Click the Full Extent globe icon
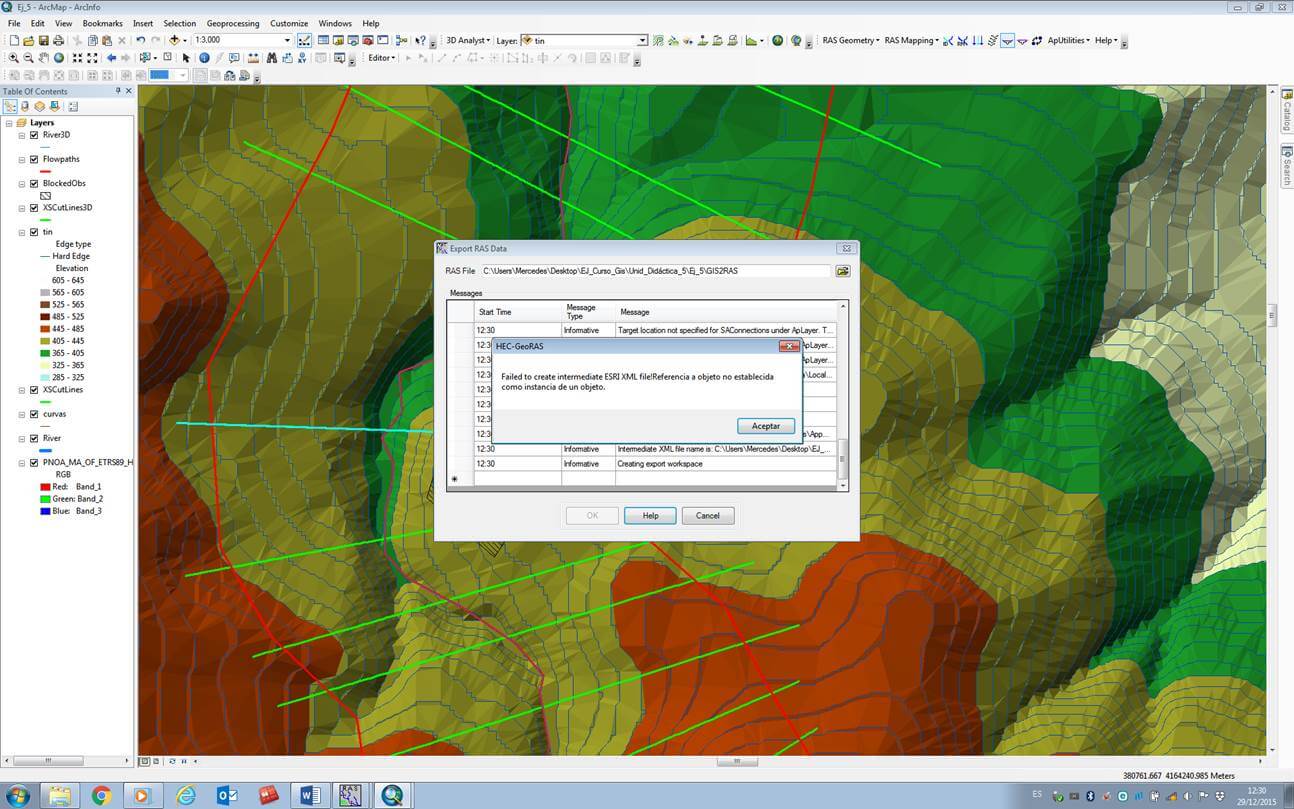This screenshot has width=1294, height=809. [x=59, y=58]
